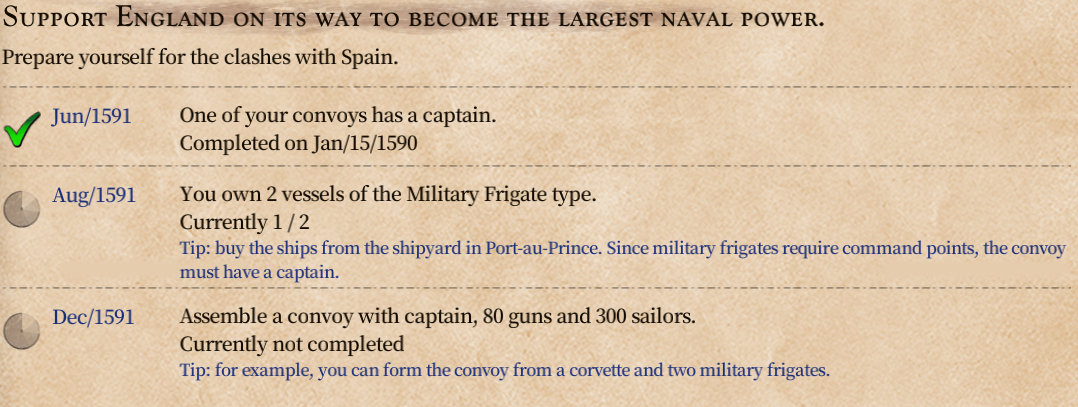The image size is (1078, 407).
Task: Open the Military Frigate vessels objective text
Action: coord(388,195)
